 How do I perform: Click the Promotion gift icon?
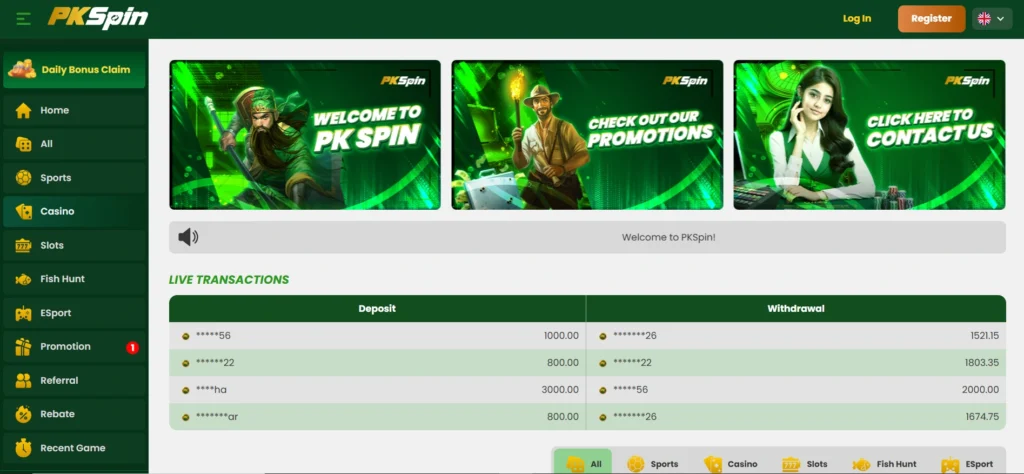click(24, 347)
